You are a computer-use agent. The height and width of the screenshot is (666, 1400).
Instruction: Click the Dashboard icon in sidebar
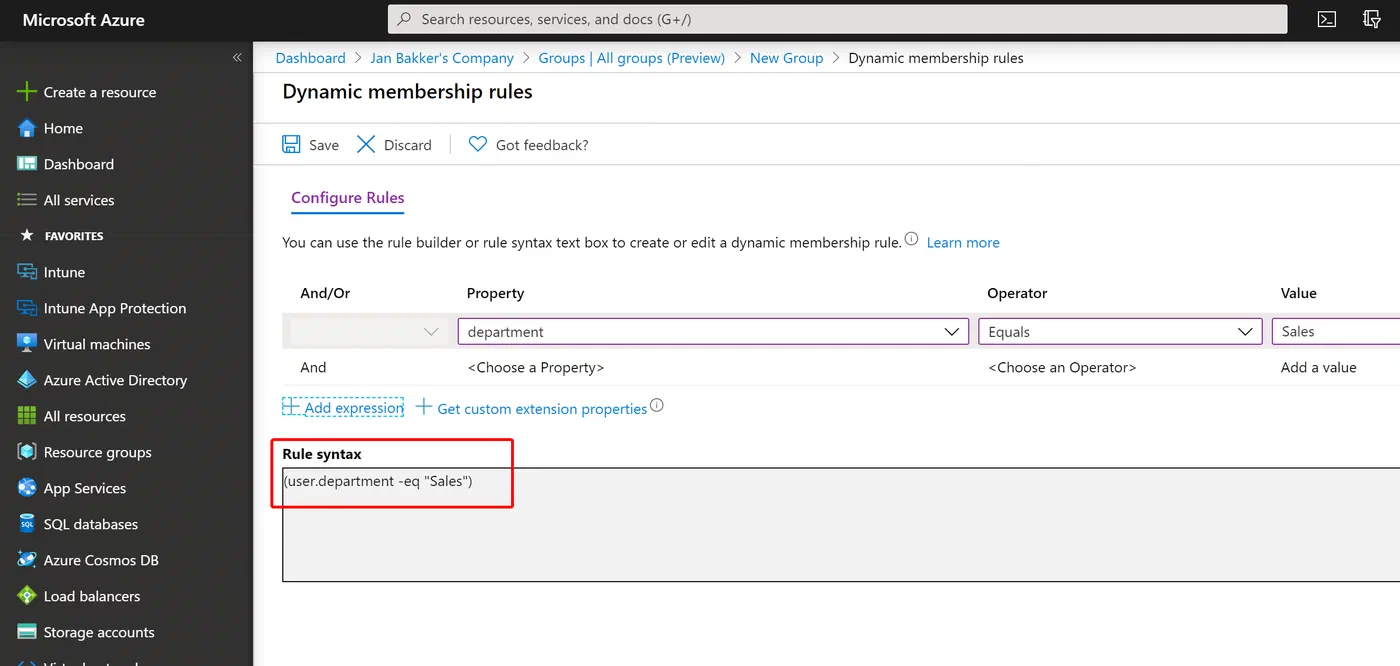click(x=27, y=164)
